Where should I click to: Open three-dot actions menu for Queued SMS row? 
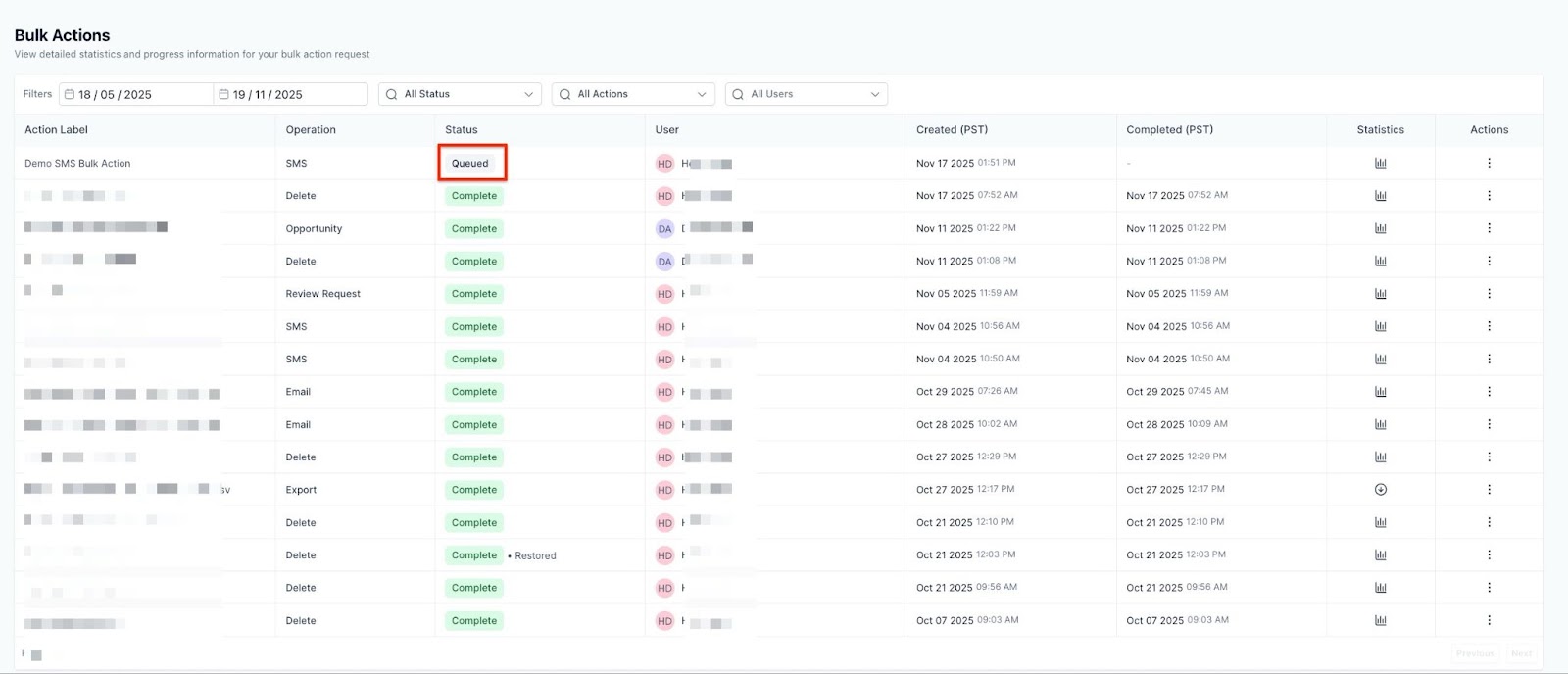1489,164
